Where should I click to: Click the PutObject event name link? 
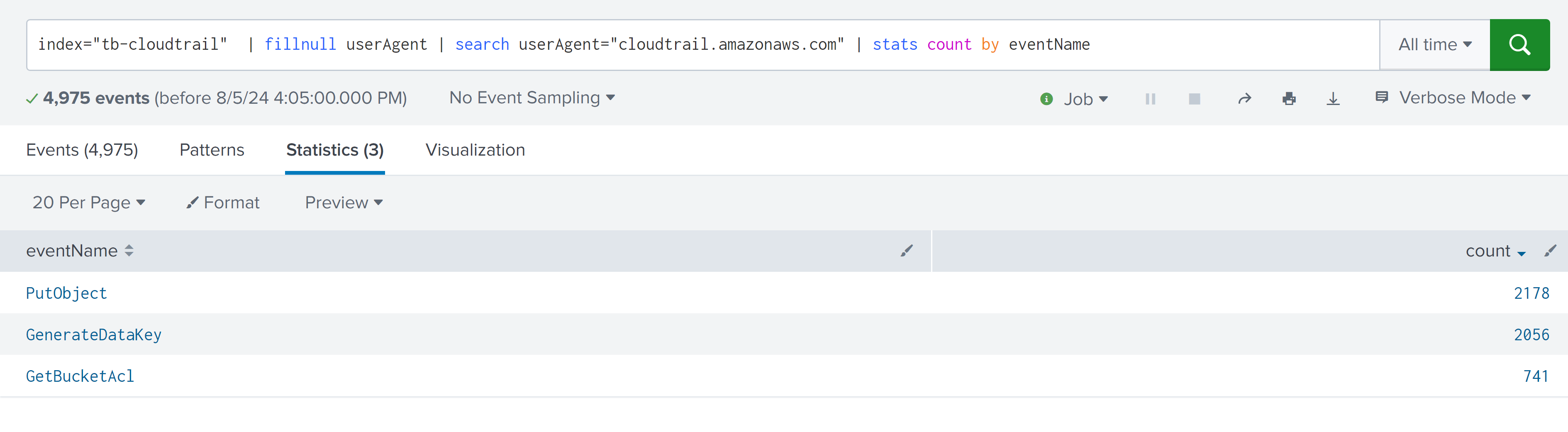[66, 293]
